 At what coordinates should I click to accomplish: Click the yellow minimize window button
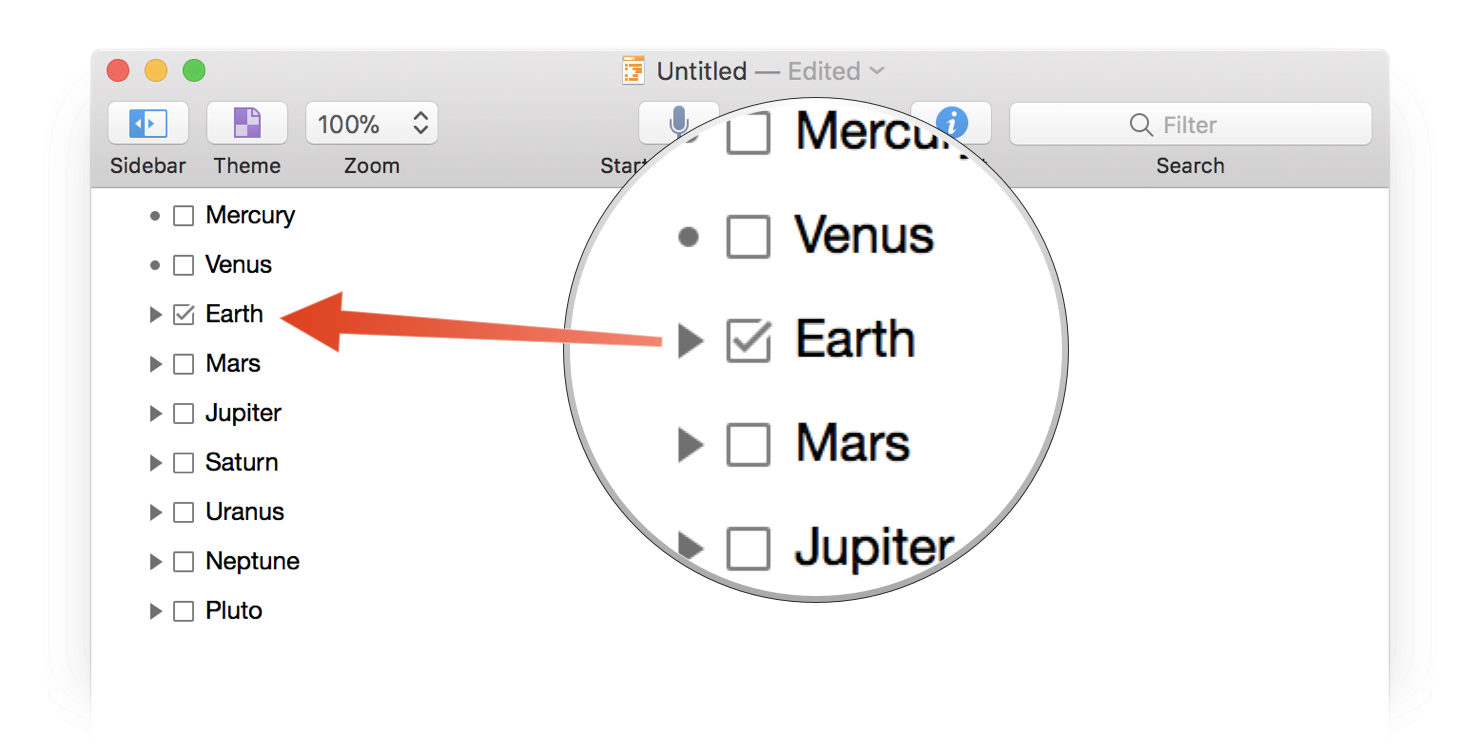156,71
